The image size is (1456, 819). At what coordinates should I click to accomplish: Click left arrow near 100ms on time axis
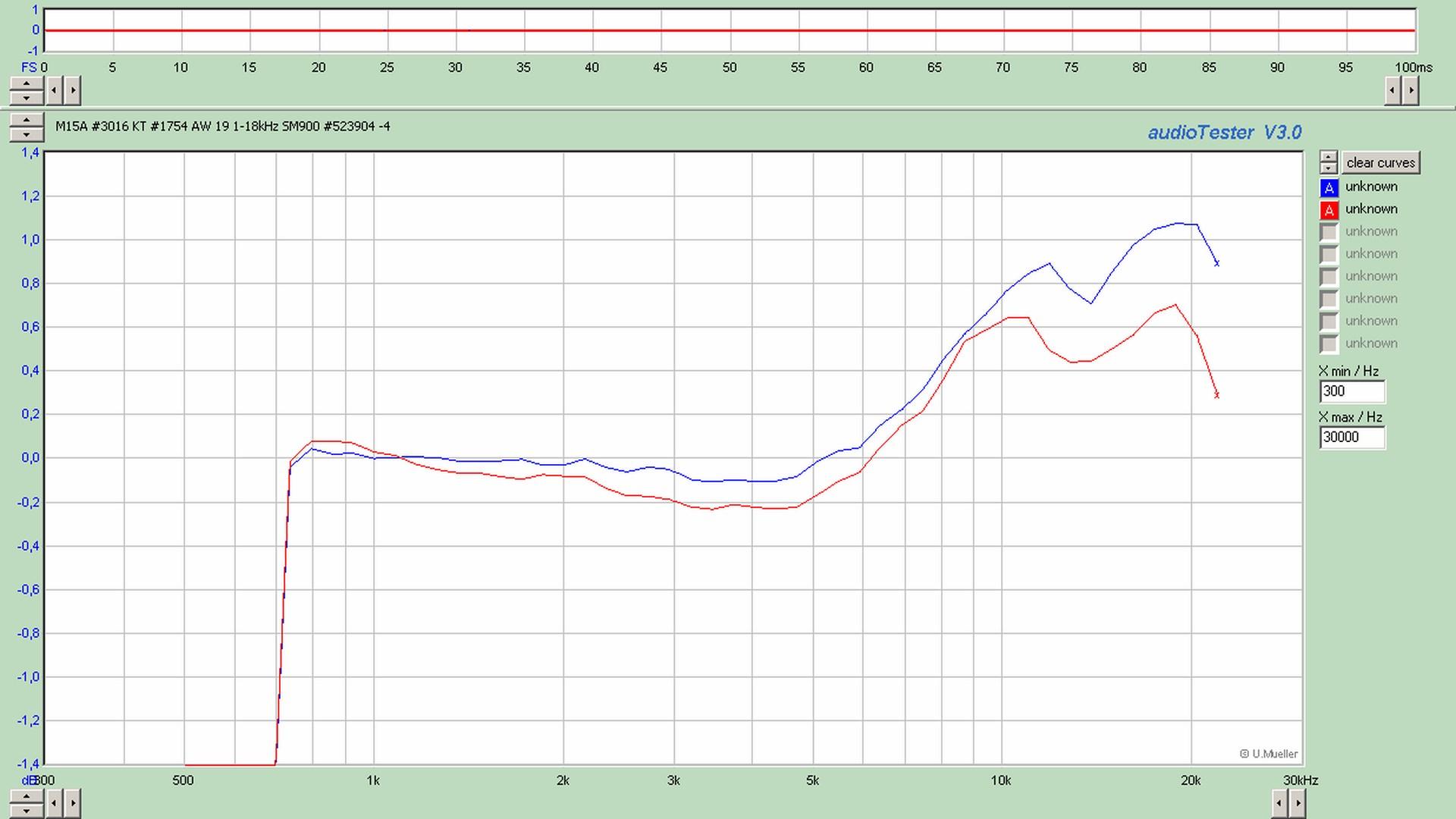[1392, 90]
